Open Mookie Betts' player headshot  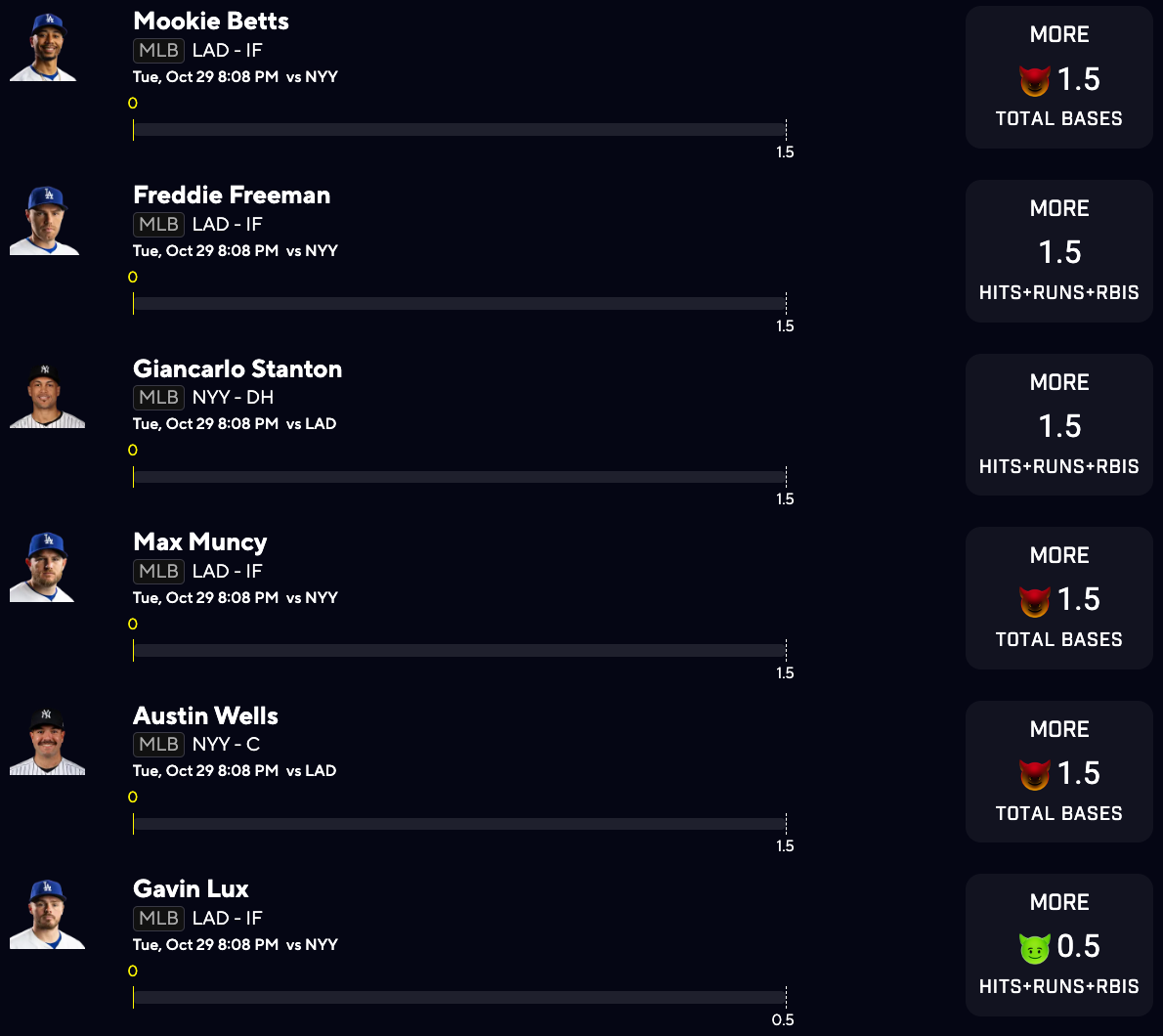tap(45, 48)
